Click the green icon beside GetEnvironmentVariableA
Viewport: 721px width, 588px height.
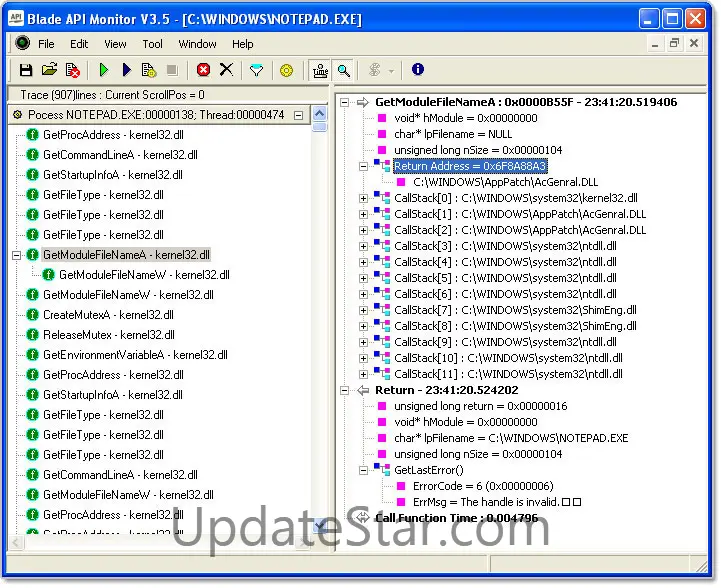point(32,355)
